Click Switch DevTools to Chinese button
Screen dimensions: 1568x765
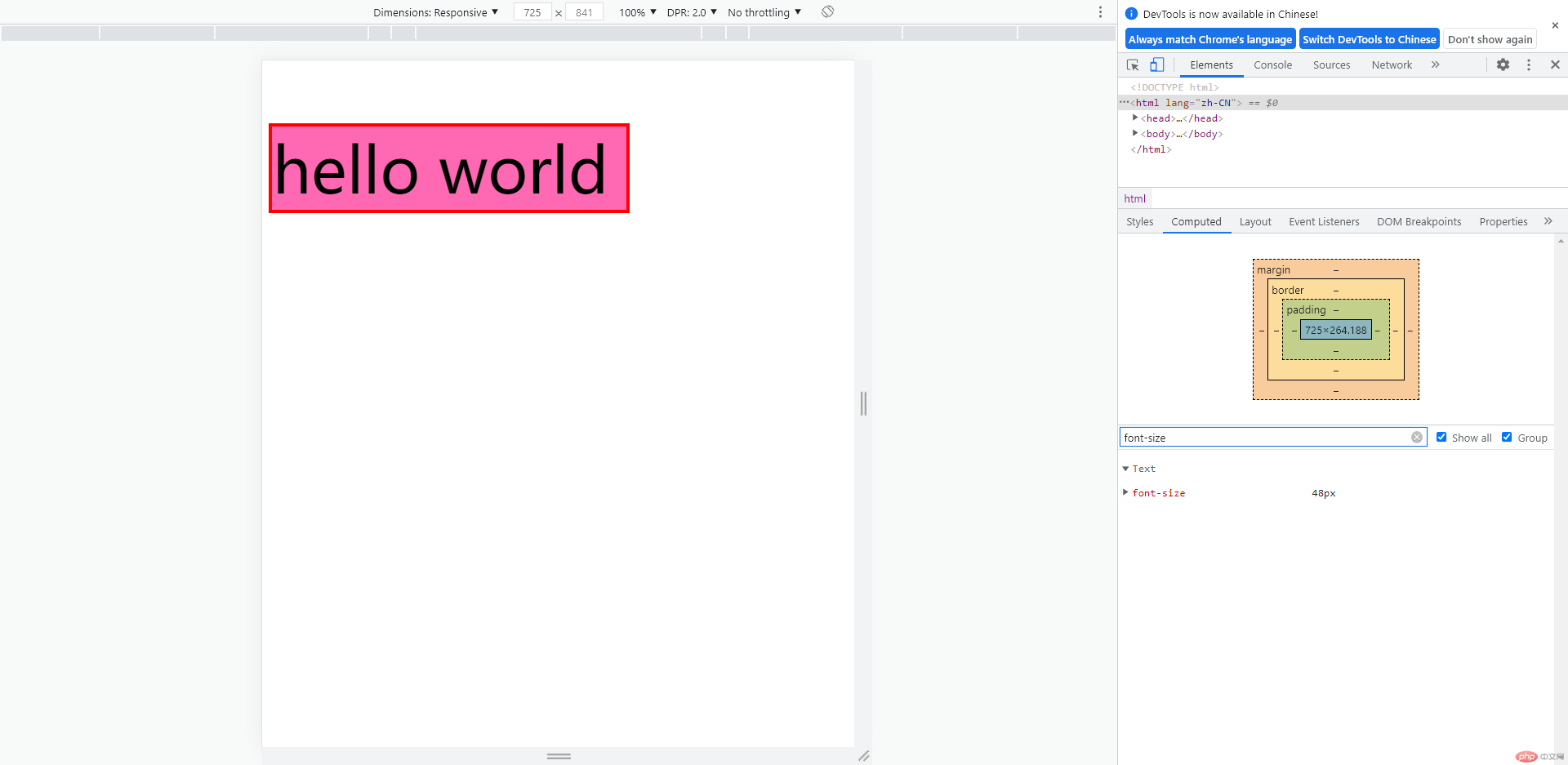coord(1369,39)
